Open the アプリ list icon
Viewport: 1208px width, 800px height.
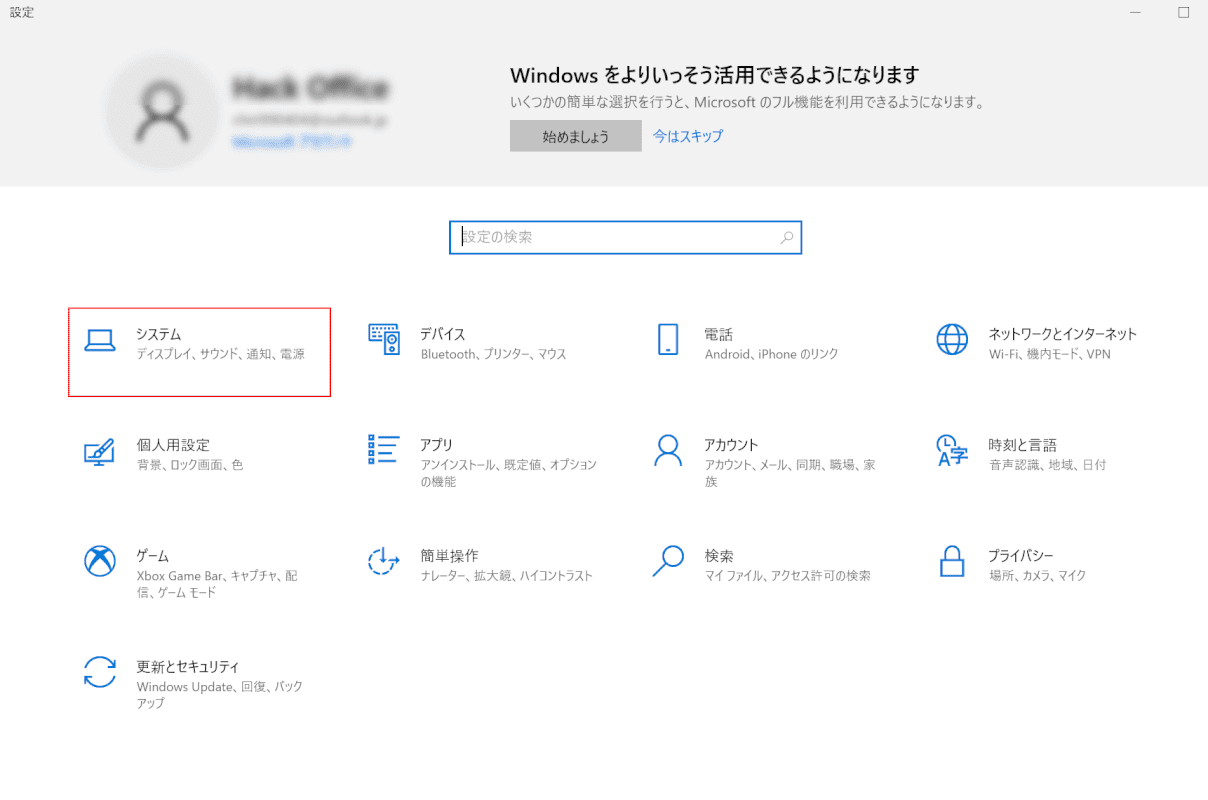tap(384, 450)
